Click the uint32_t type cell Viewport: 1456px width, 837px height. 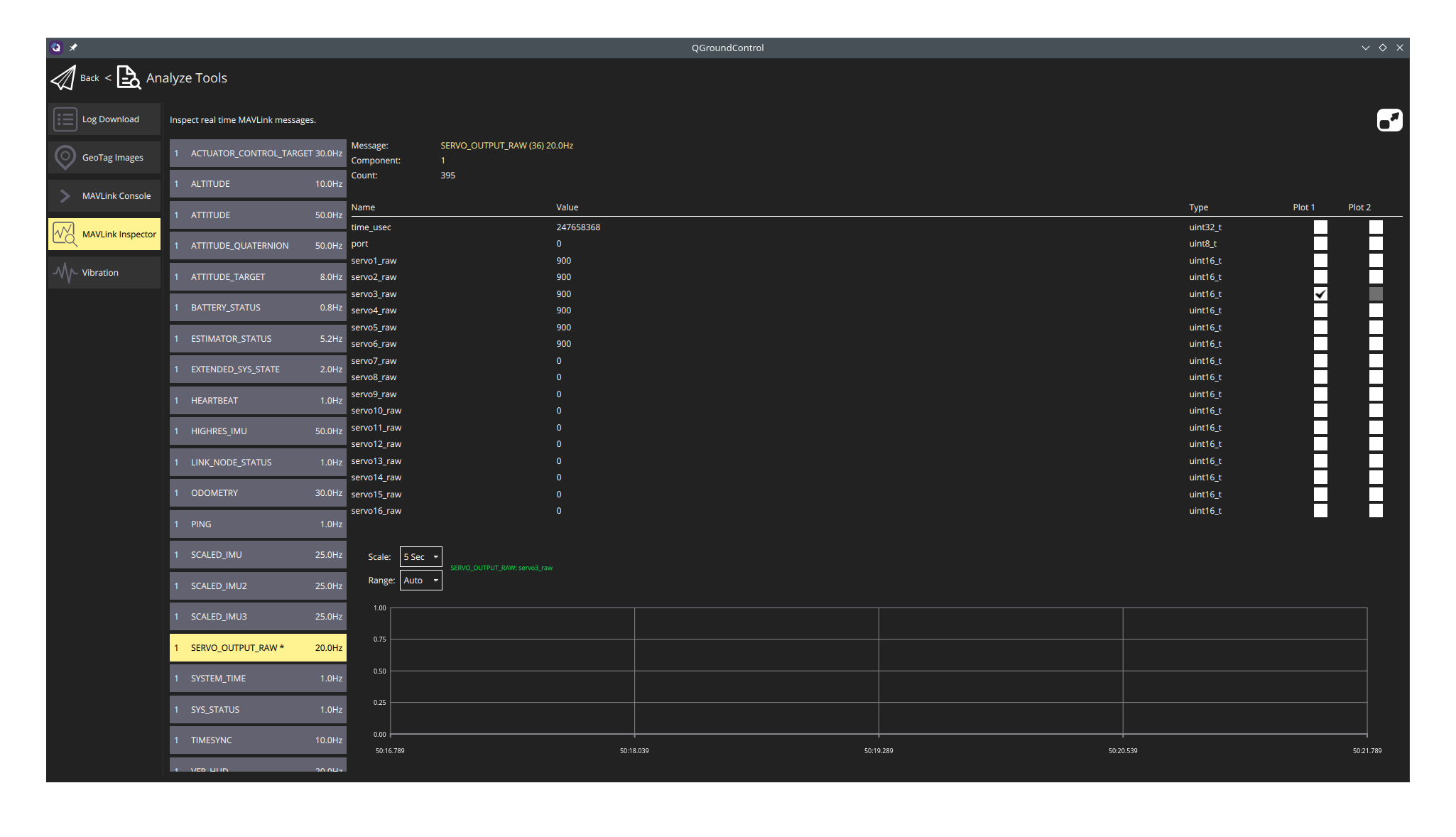1205,227
